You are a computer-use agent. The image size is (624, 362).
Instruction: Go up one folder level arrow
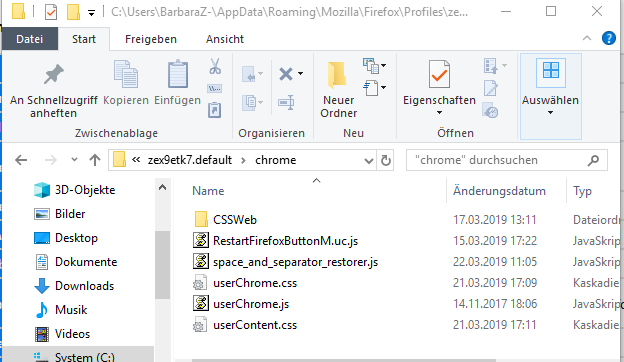pyautogui.click(x=95, y=160)
